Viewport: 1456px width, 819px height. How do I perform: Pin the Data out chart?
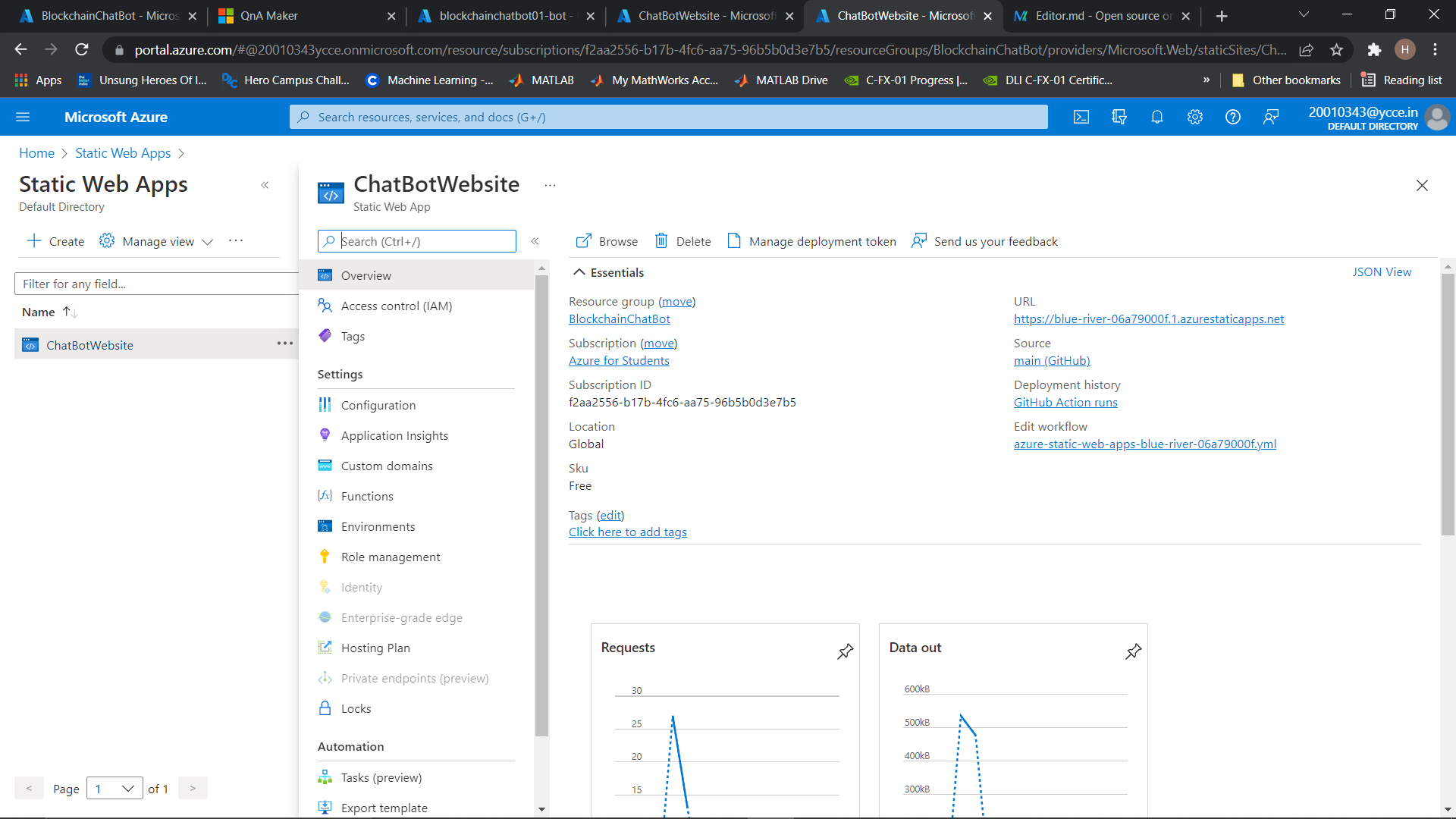click(x=1133, y=651)
